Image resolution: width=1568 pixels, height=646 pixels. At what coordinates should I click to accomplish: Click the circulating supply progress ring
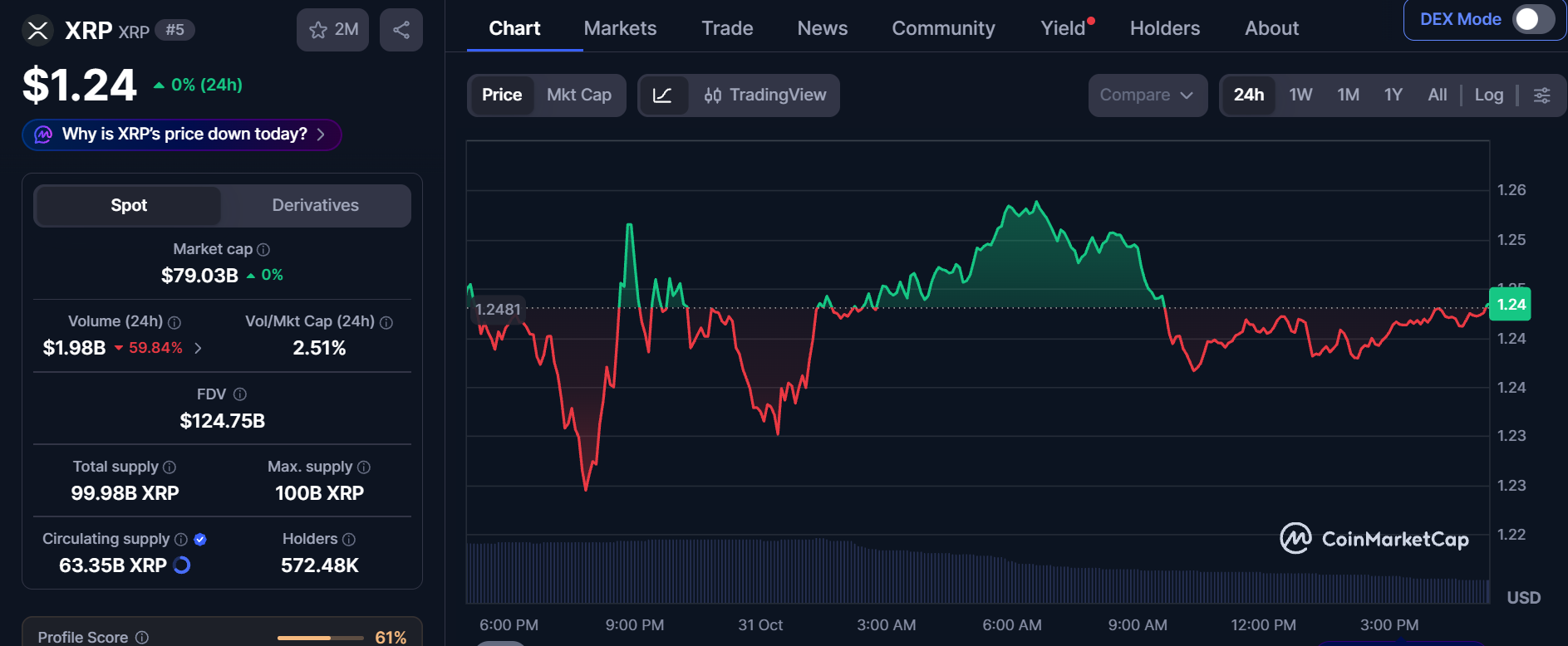pyautogui.click(x=182, y=565)
